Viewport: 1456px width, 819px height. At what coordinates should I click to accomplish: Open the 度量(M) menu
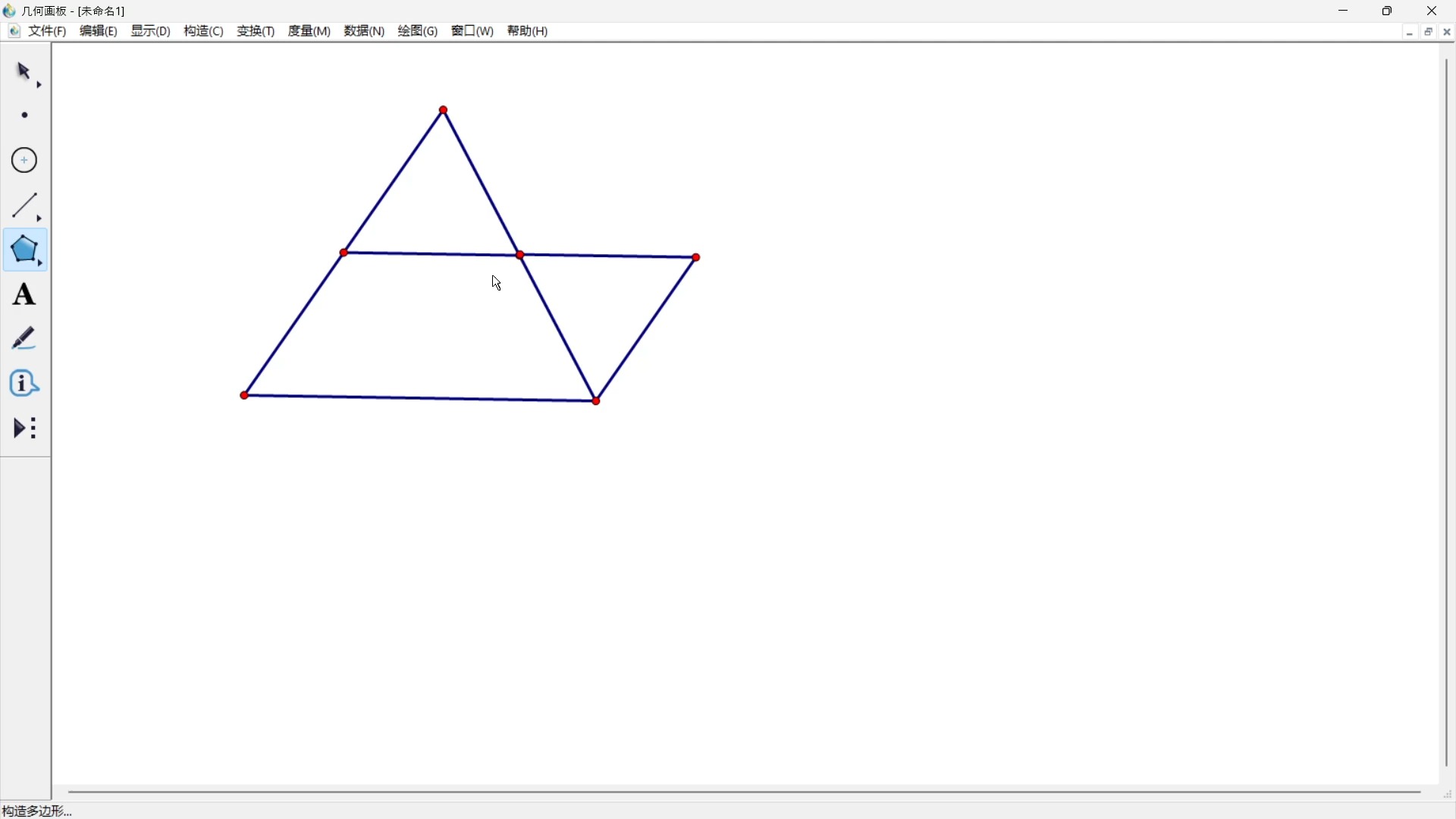tap(310, 31)
